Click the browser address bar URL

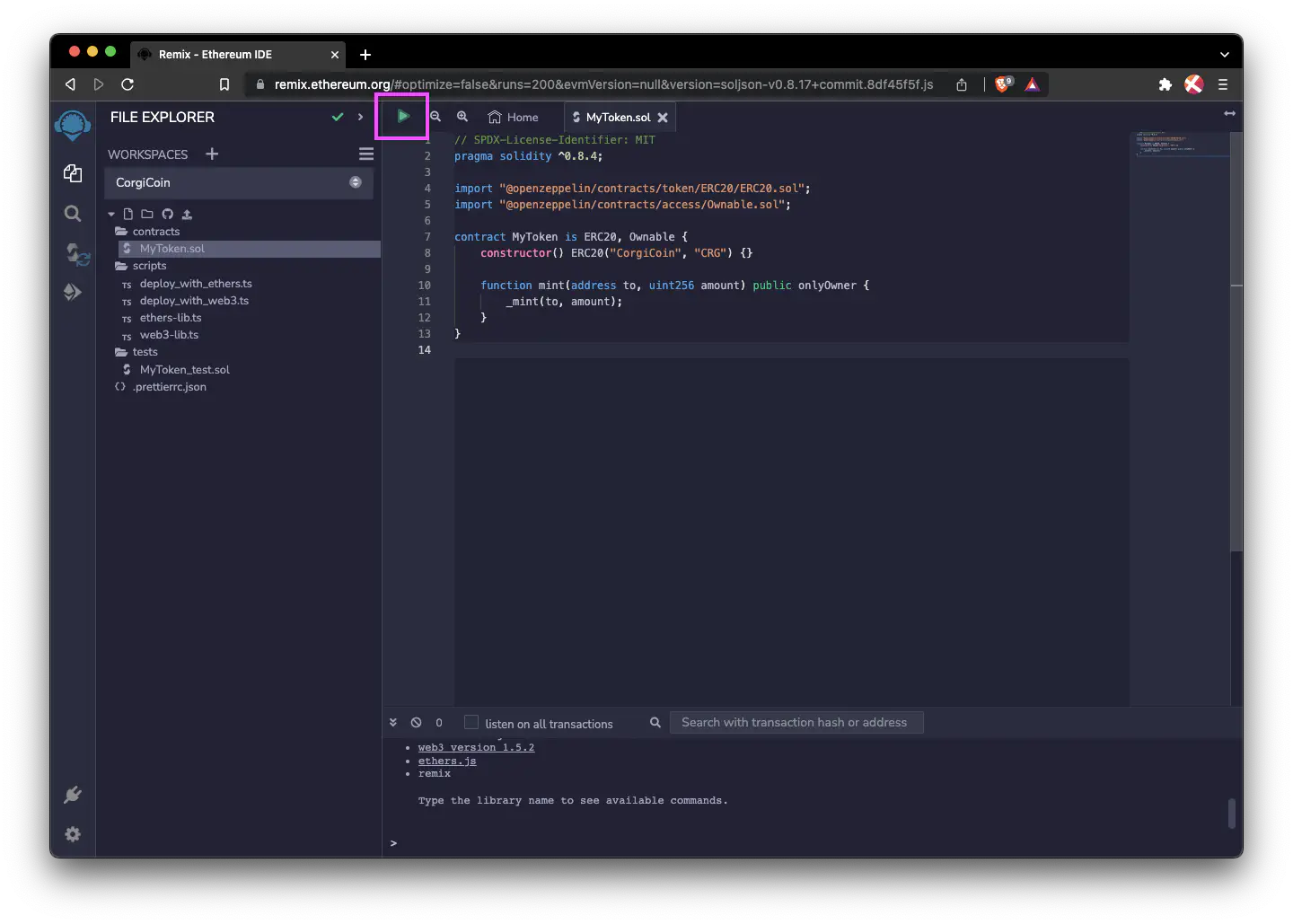click(x=603, y=84)
